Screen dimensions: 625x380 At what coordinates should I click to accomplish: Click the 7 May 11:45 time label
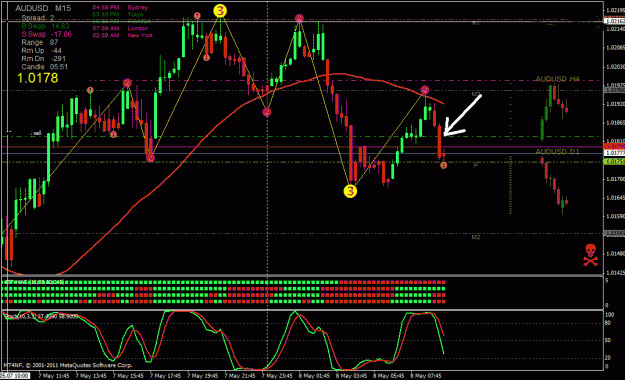pyautogui.click(x=54, y=376)
